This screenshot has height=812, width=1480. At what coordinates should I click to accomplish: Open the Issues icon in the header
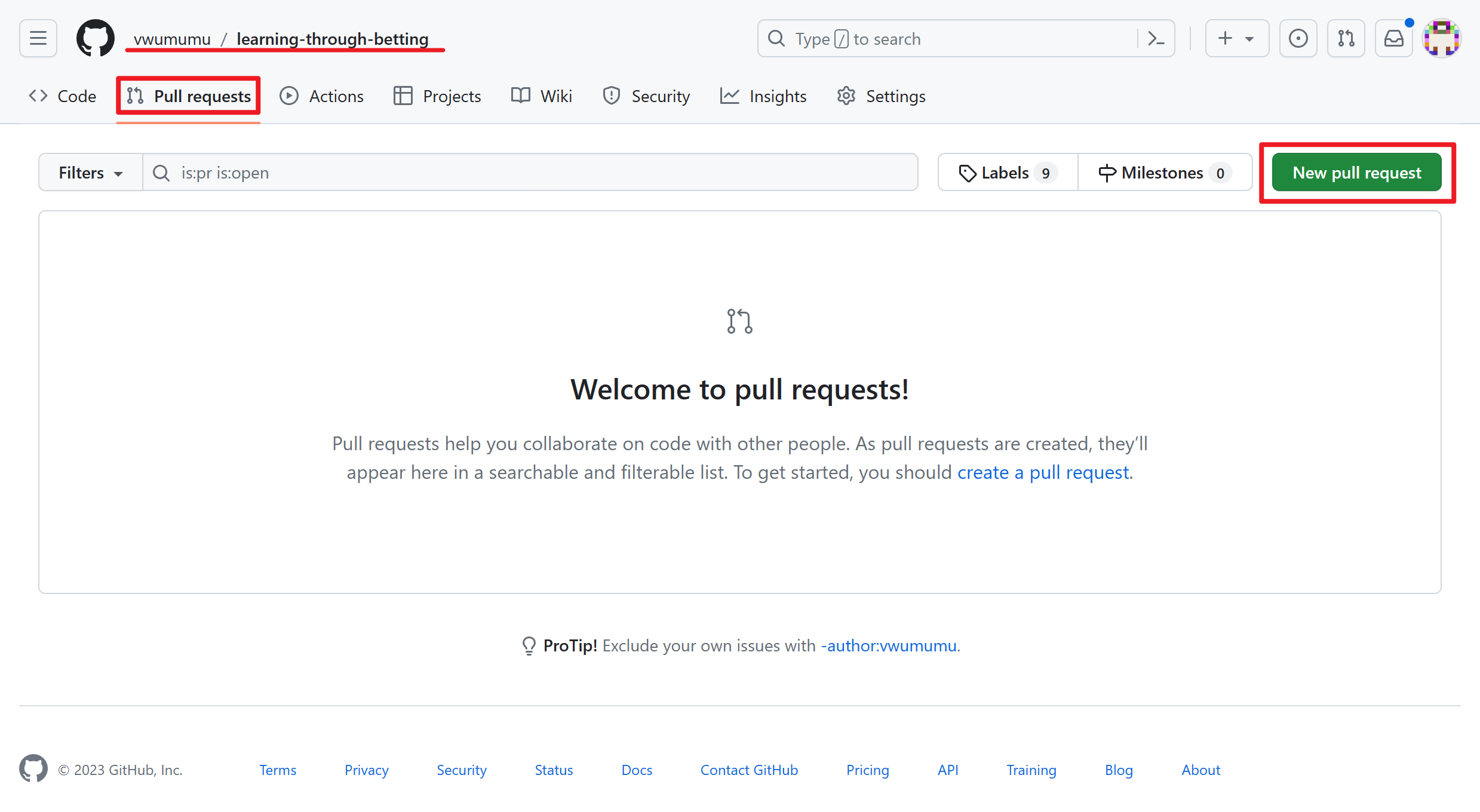pyautogui.click(x=1298, y=39)
